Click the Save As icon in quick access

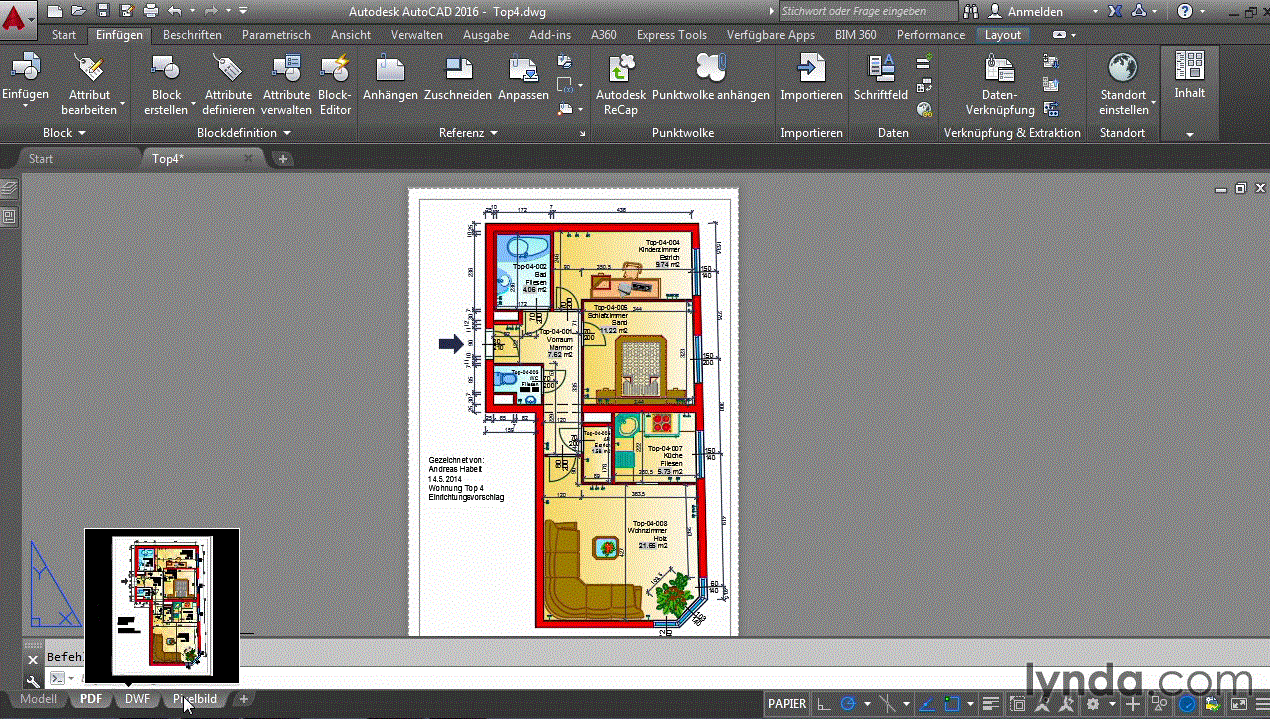pyautogui.click(x=127, y=11)
